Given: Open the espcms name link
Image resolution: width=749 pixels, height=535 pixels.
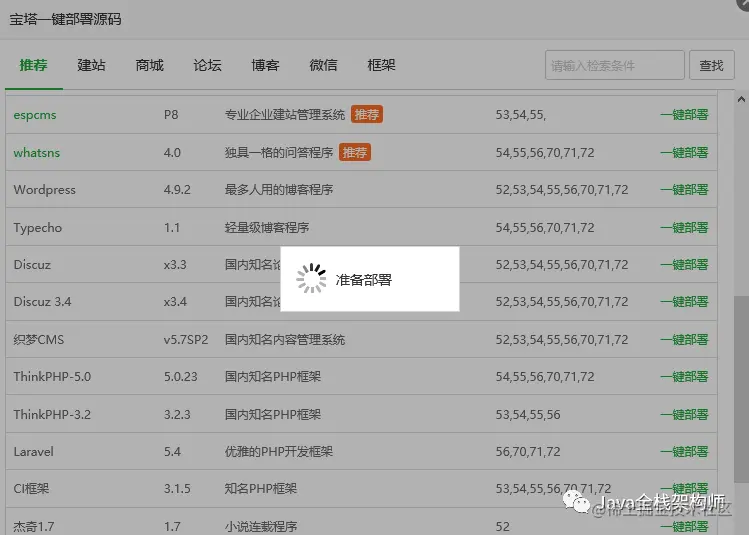Looking at the screenshot, I should pos(35,115).
